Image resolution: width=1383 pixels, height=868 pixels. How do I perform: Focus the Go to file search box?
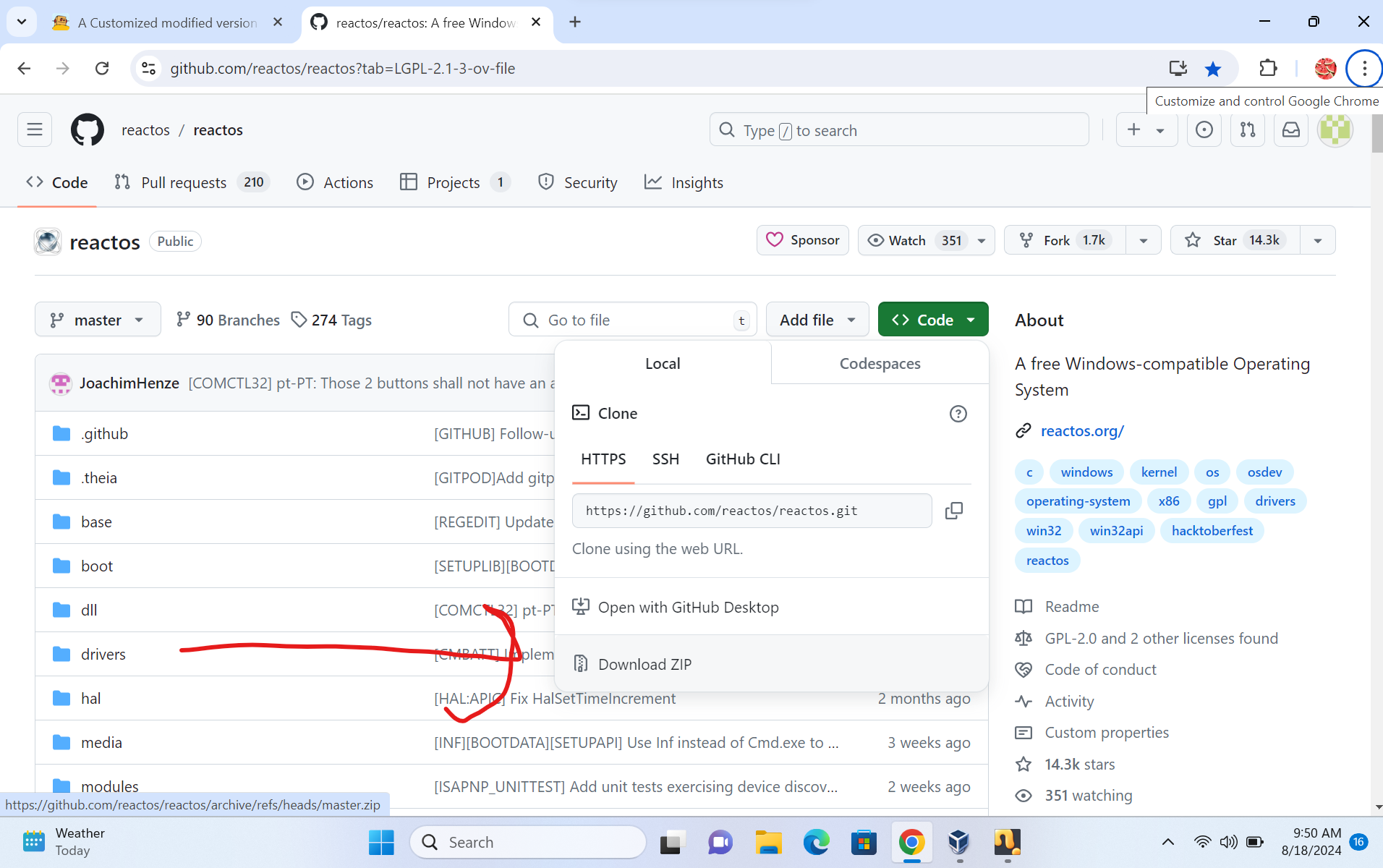pos(632,320)
